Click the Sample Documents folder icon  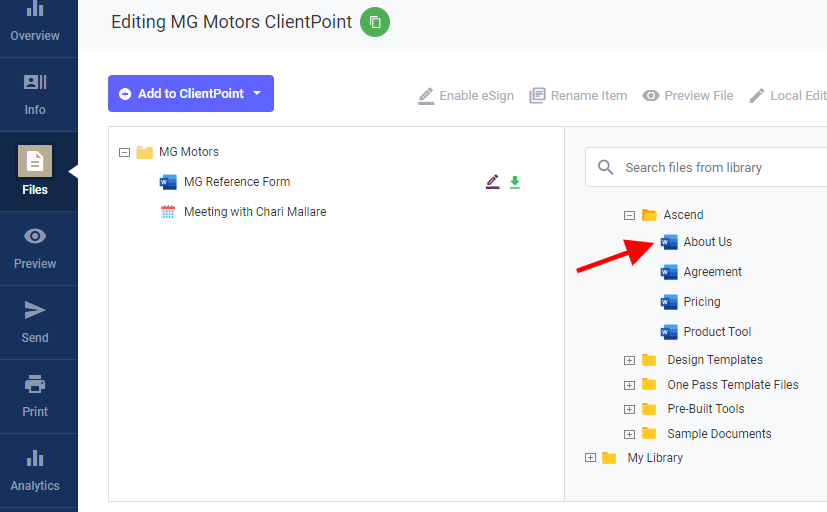[x=649, y=433]
